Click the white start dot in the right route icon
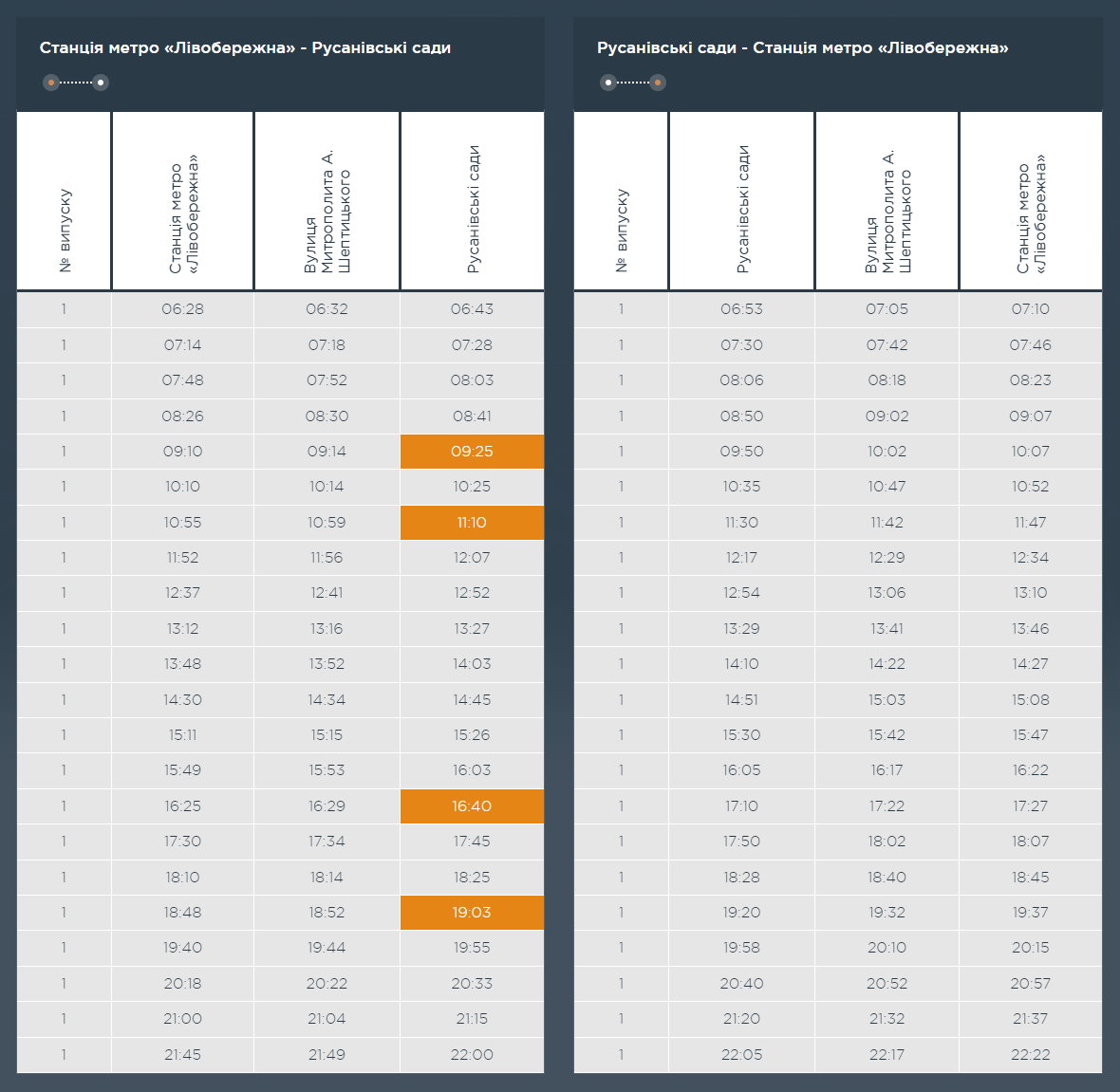This screenshot has width=1120, height=1092. (x=608, y=83)
